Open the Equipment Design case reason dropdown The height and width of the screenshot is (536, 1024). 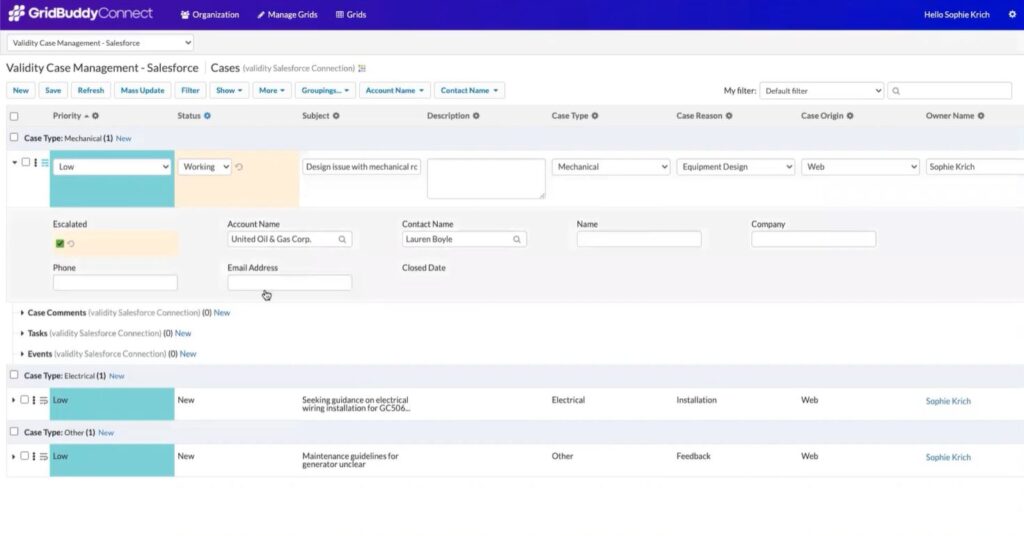(735, 167)
